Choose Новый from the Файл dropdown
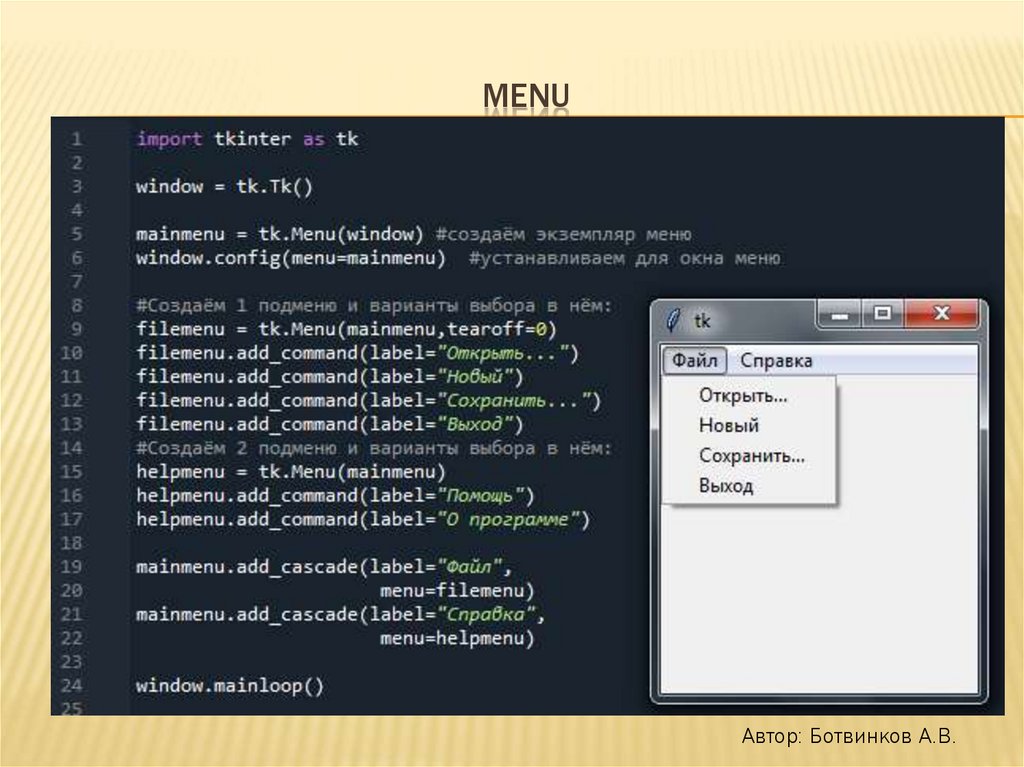 729,425
